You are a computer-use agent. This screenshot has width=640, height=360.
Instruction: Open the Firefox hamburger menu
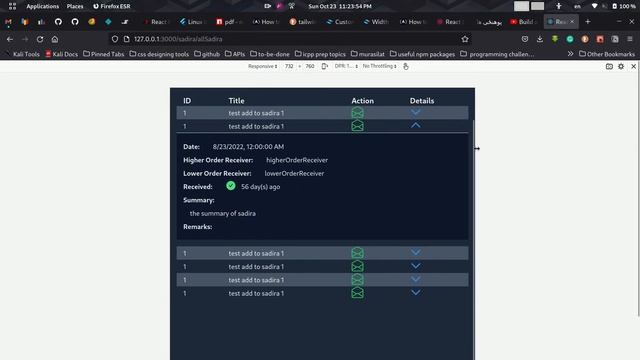pyautogui.click(x=630, y=39)
